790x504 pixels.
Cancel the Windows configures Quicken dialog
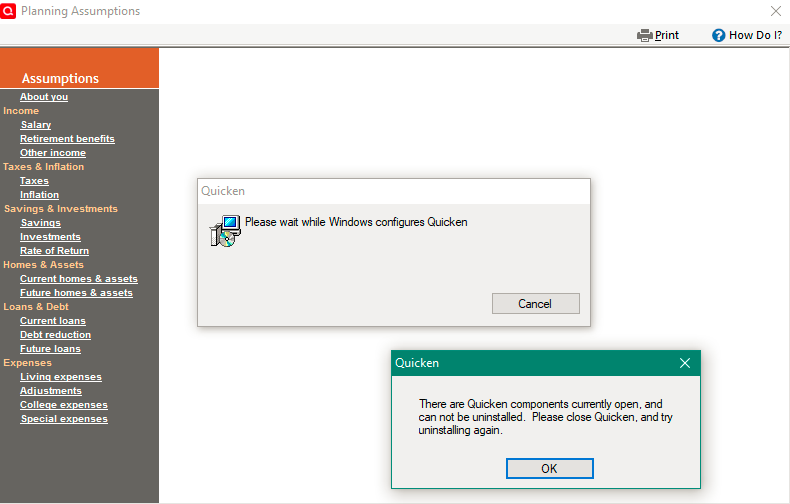(x=536, y=303)
